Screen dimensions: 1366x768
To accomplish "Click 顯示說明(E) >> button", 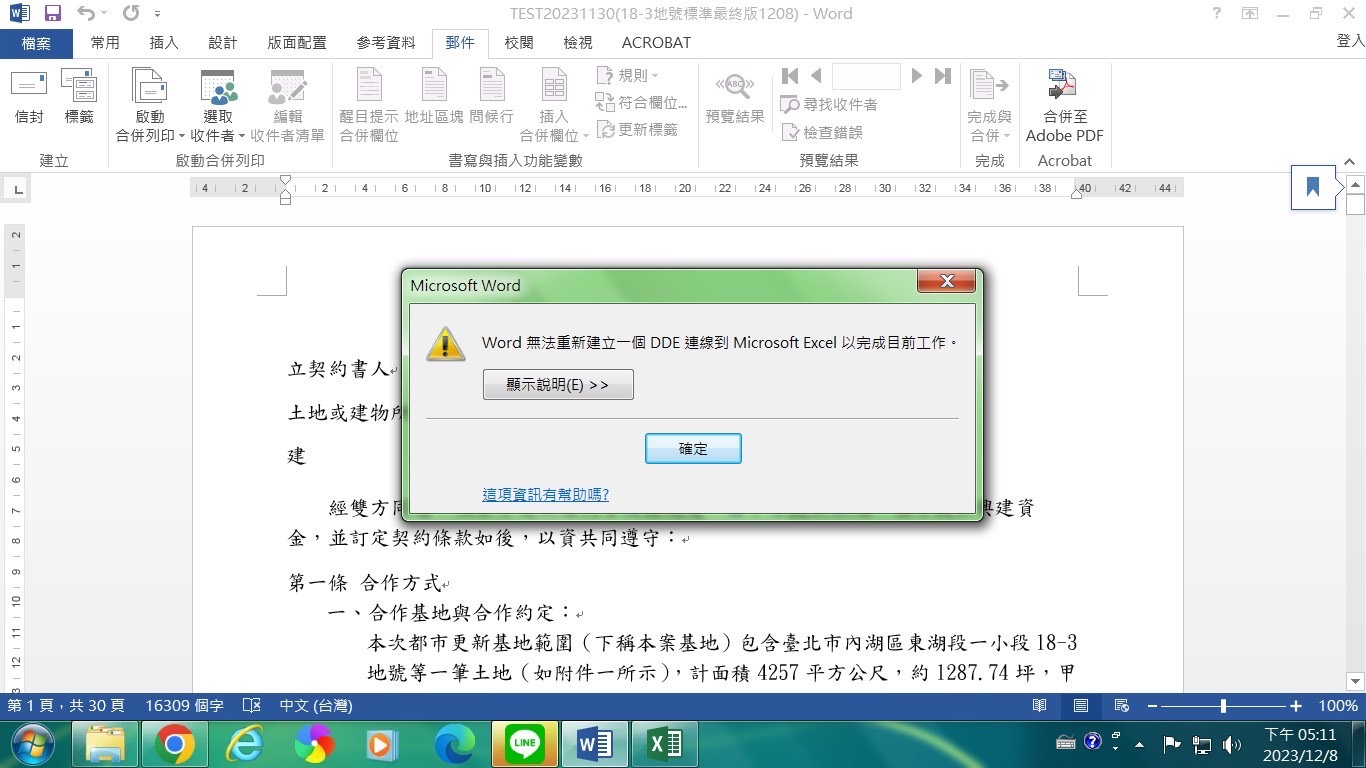I will click(x=558, y=385).
